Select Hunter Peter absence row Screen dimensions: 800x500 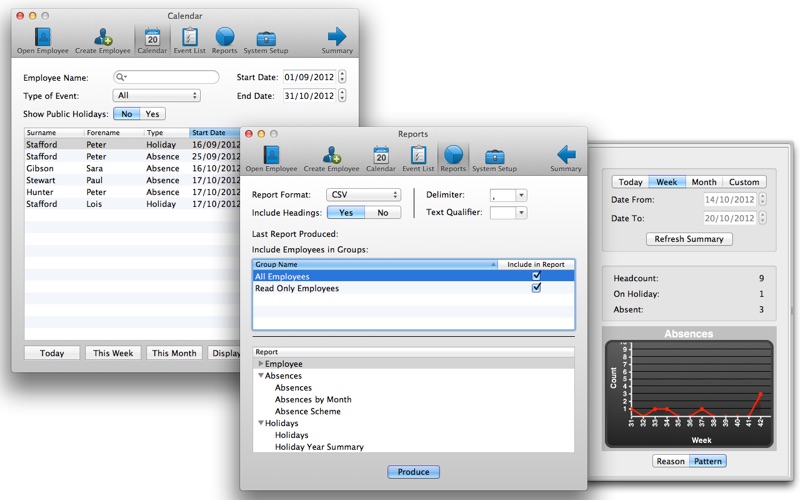pos(133,192)
